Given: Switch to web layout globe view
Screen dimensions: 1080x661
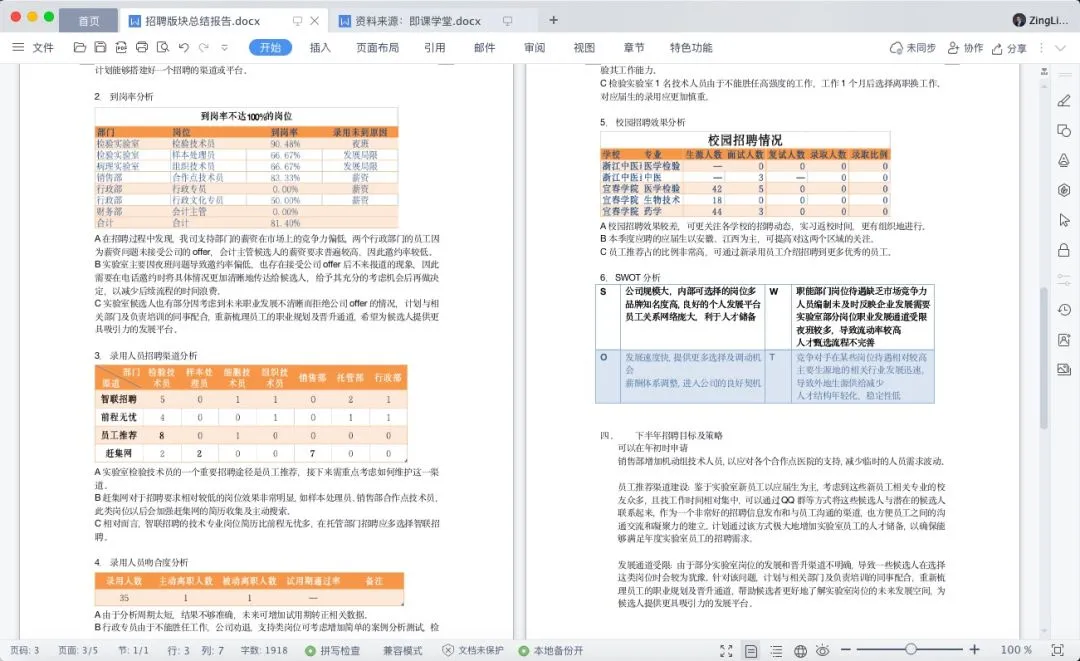Looking at the screenshot, I should pyautogui.click(x=800, y=651).
